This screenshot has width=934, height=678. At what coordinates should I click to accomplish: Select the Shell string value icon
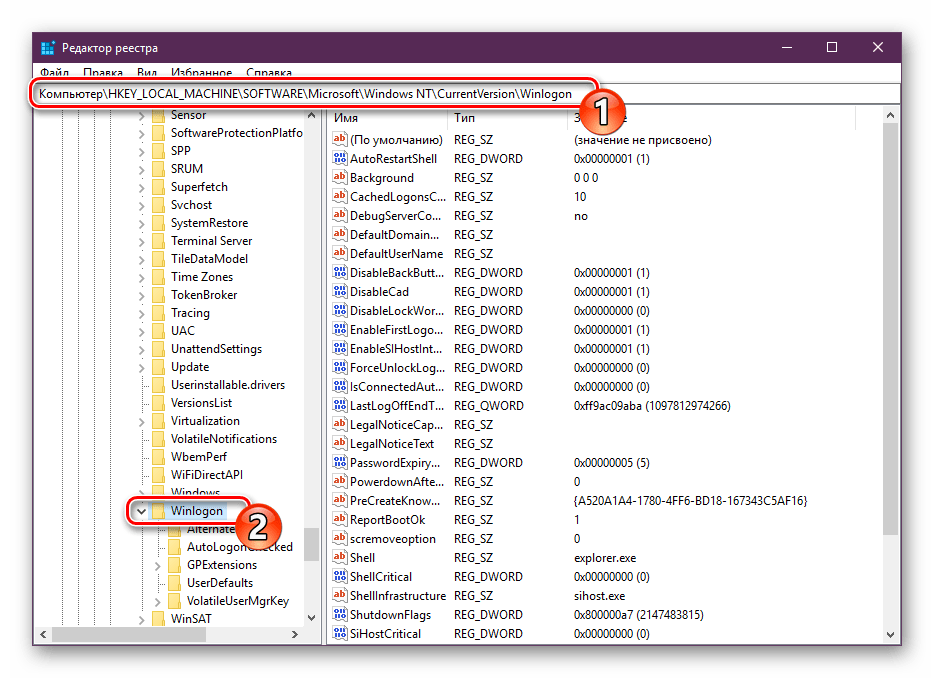point(339,558)
